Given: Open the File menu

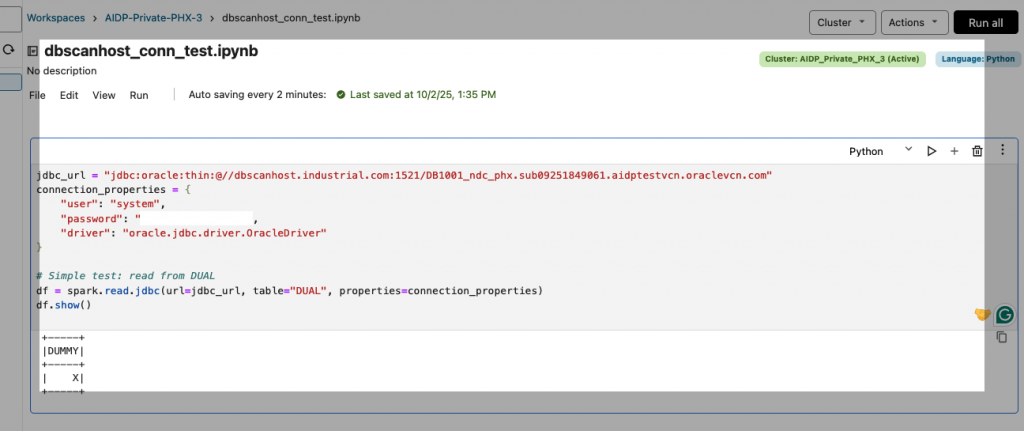Looking at the screenshot, I should click(x=37, y=95).
